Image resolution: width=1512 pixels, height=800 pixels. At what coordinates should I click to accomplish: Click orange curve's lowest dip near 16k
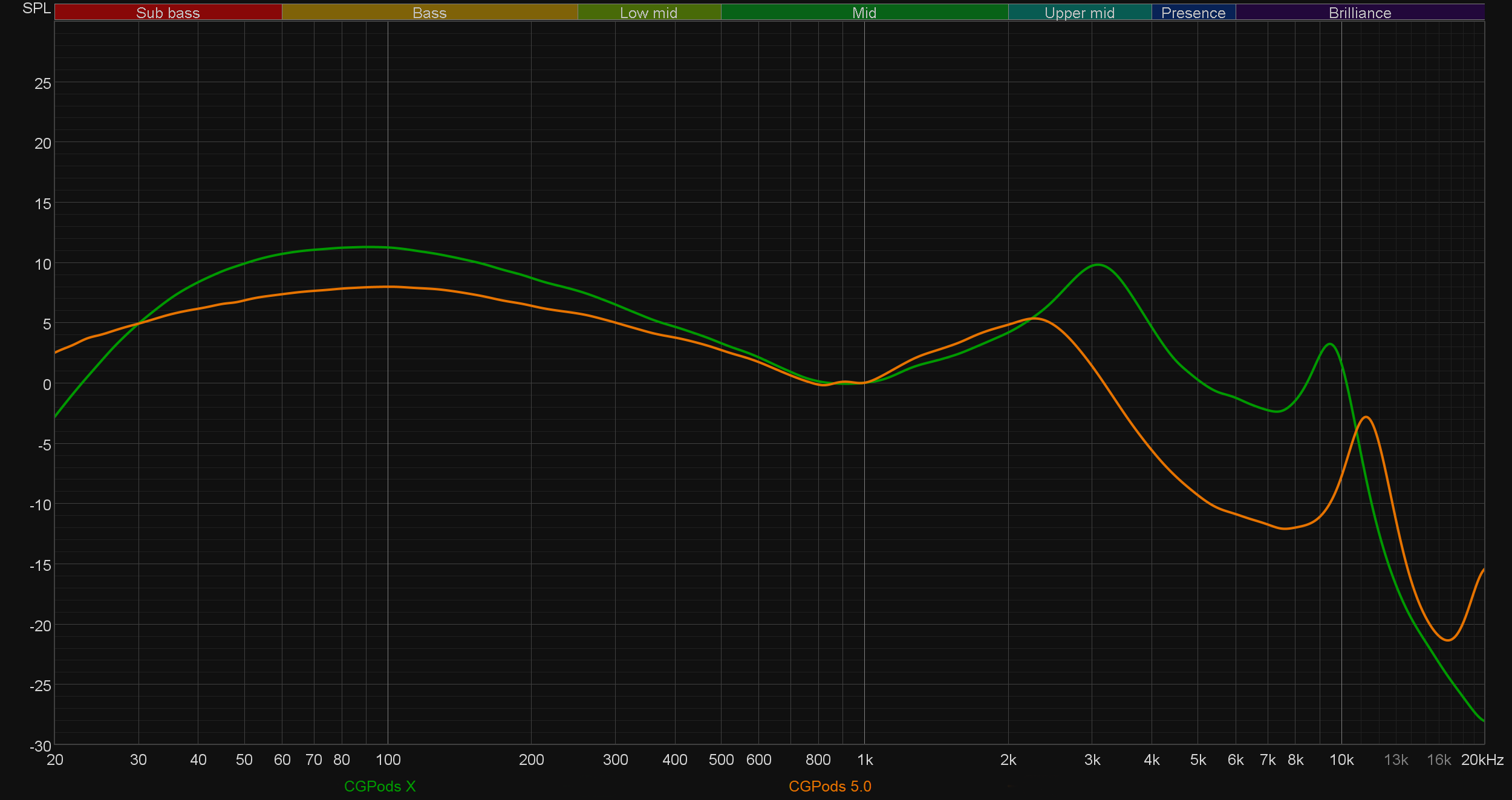click(x=1447, y=640)
